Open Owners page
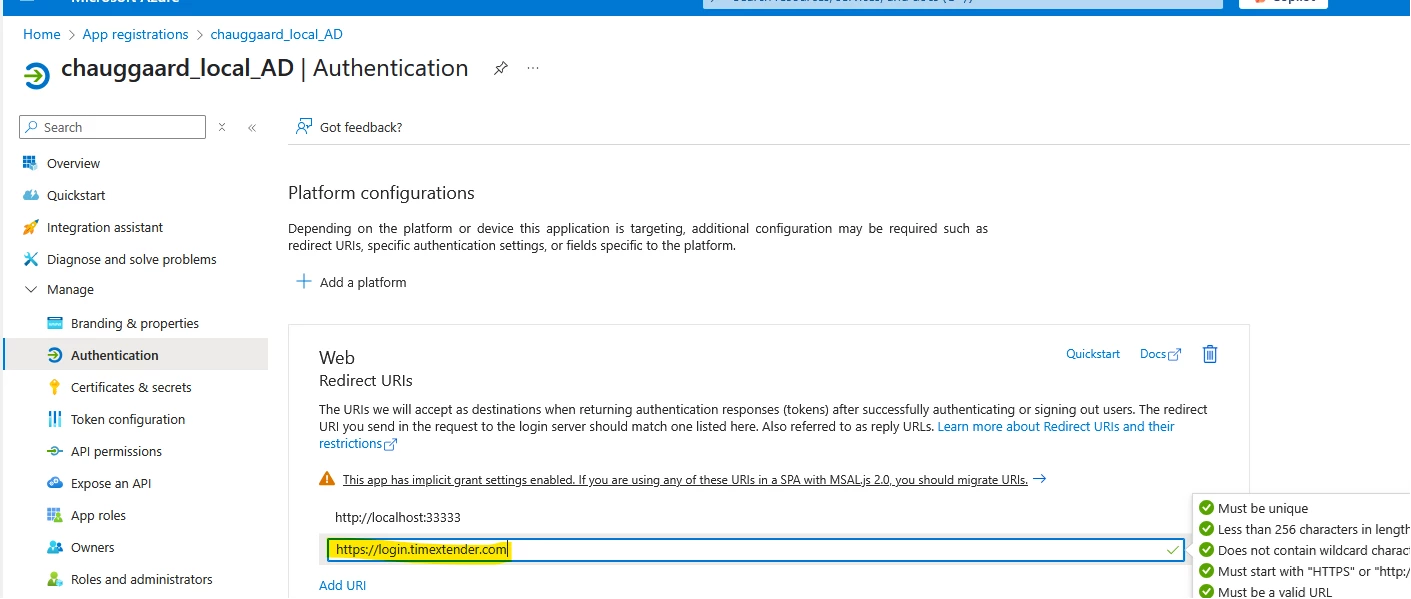The image size is (1411, 599). [x=93, y=547]
